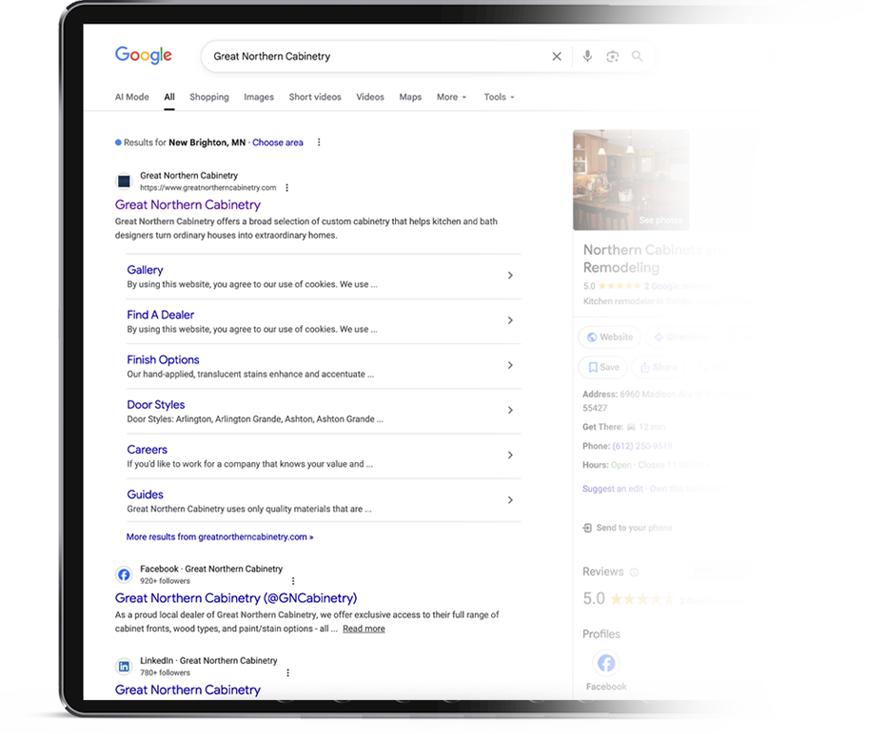Open Google Lens image search icon
The width and height of the screenshot is (869, 734).
coord(612,56)
